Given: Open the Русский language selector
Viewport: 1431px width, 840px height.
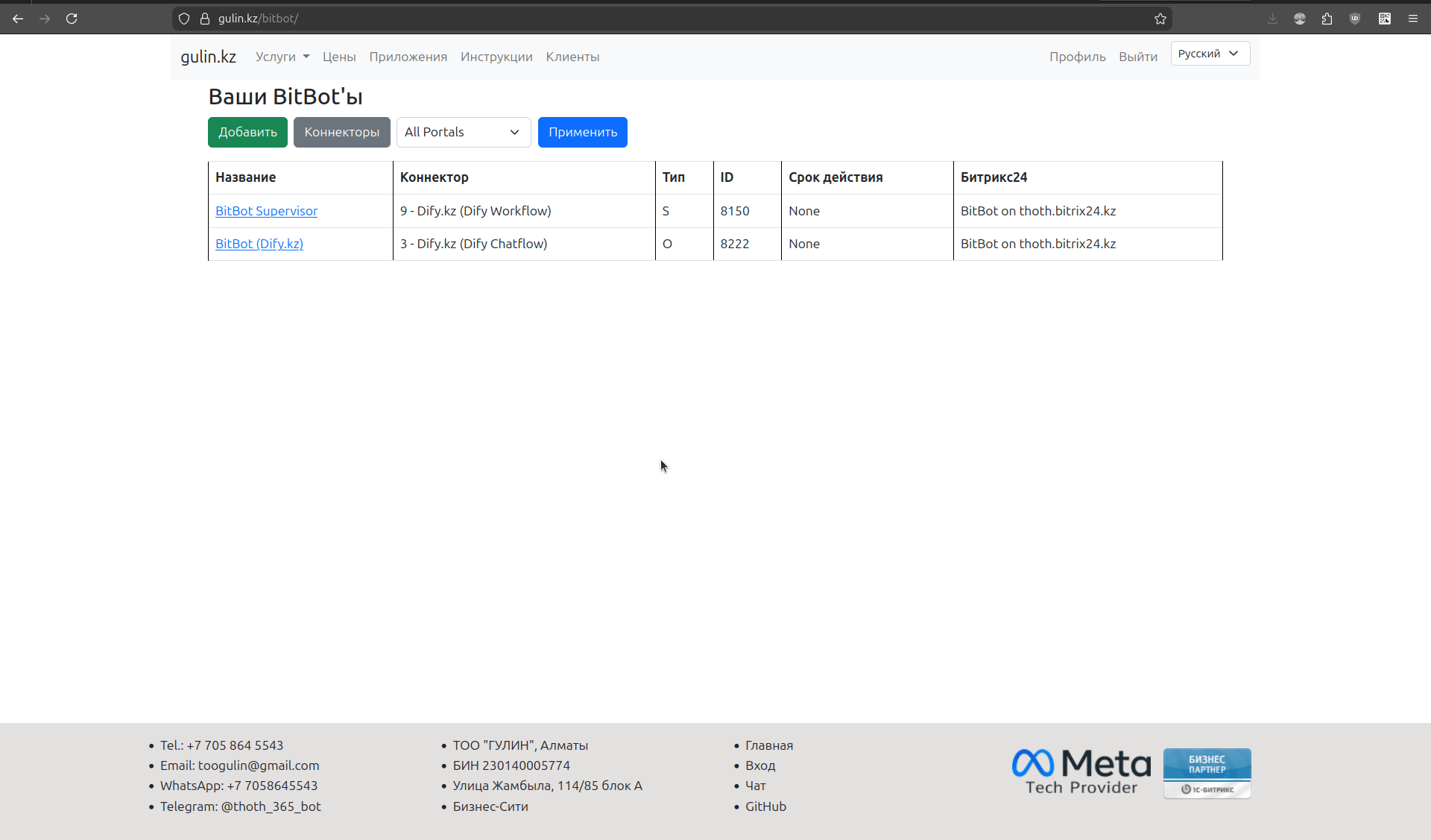Looking at the screenshot, I should 1210,54.
